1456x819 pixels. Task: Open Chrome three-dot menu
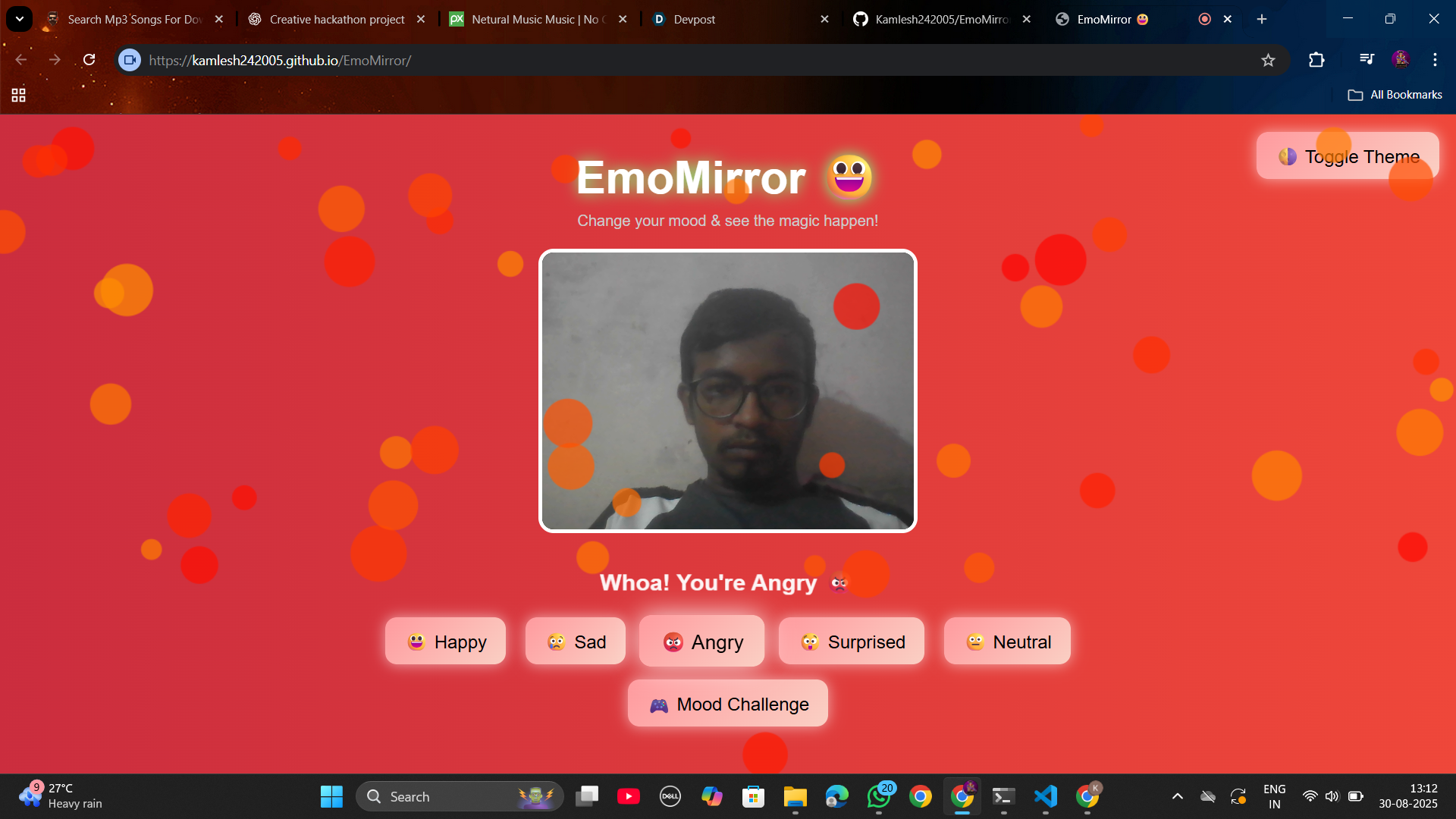click(1435, 60)
